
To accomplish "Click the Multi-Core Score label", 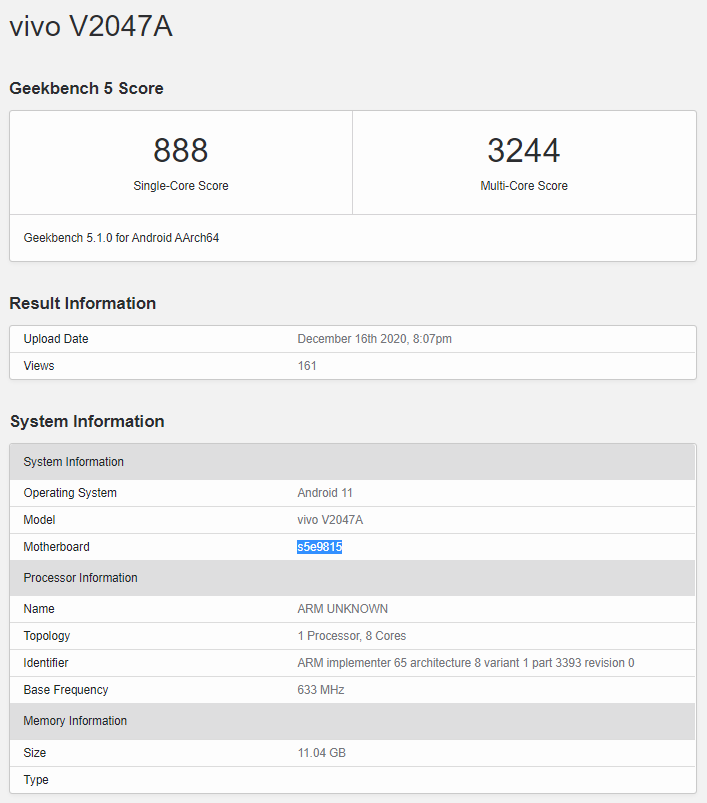I will pos(523,186).
